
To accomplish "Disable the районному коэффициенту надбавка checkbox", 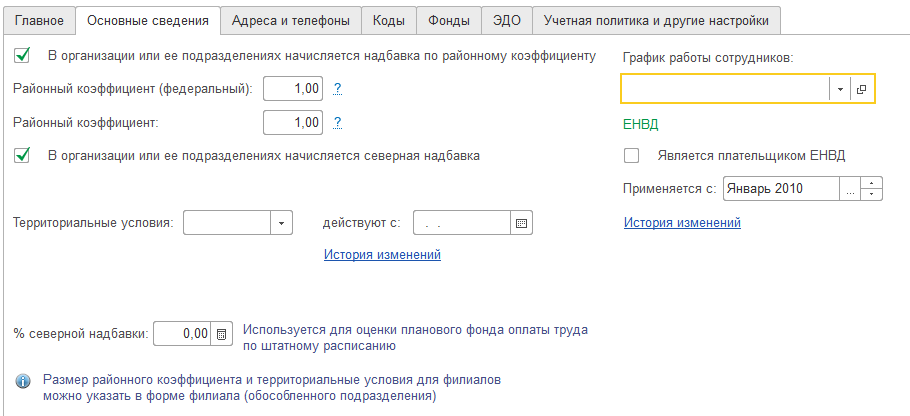I will pos(23,56).
